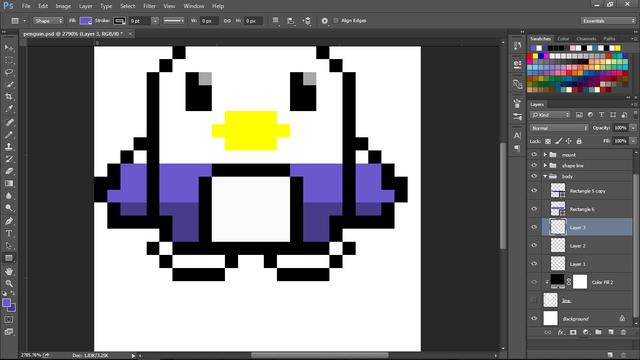Open the Kind filter dropdown
Image resolution: width=640 pixels, height=360 pixels.
550,115
